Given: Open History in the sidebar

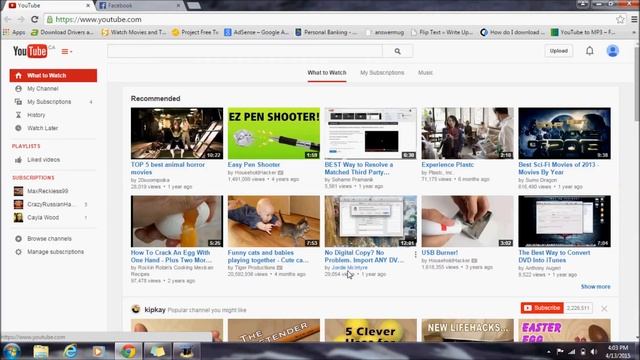Looking at the screenshot, I should point(36,115).
